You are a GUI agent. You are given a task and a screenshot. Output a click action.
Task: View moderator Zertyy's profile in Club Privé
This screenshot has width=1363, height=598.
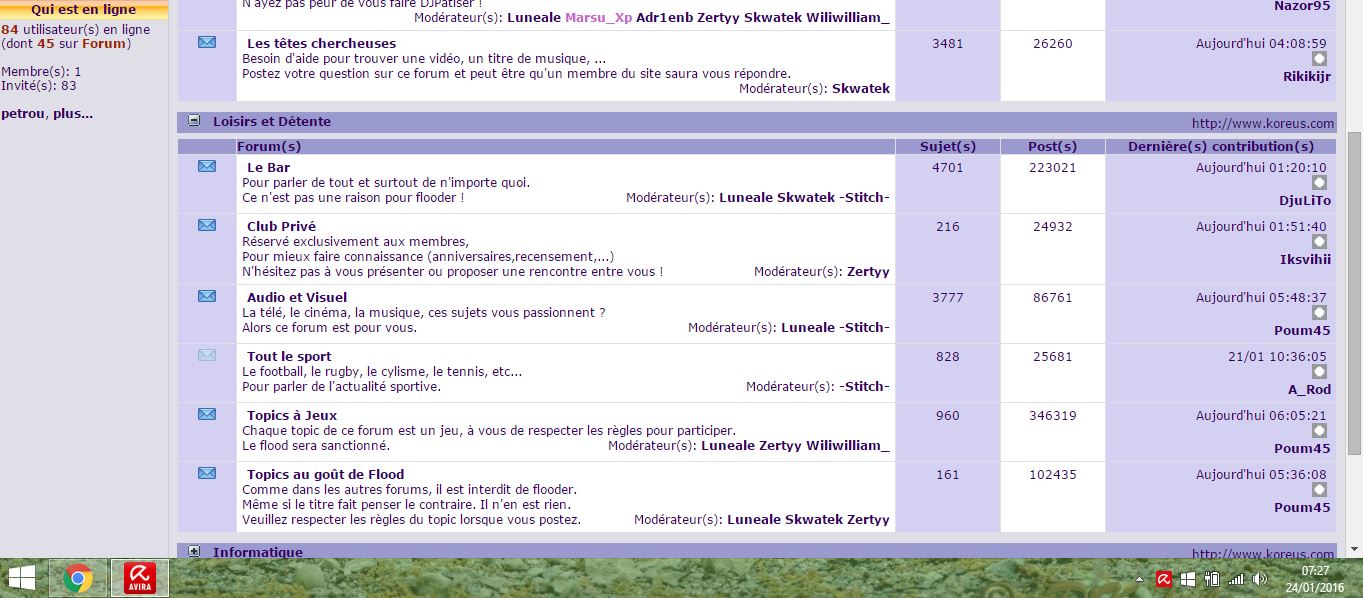pyautogui.click(x=867, y=271)
